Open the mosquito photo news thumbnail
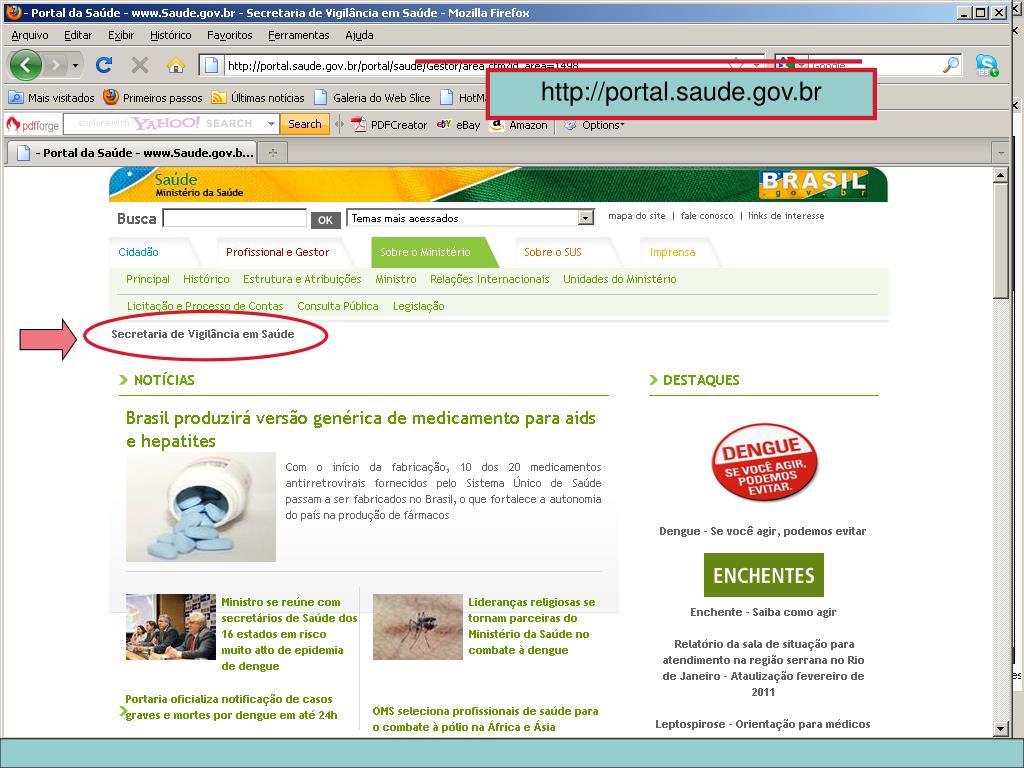This screenshot has height=768, width=1024. 417,626
